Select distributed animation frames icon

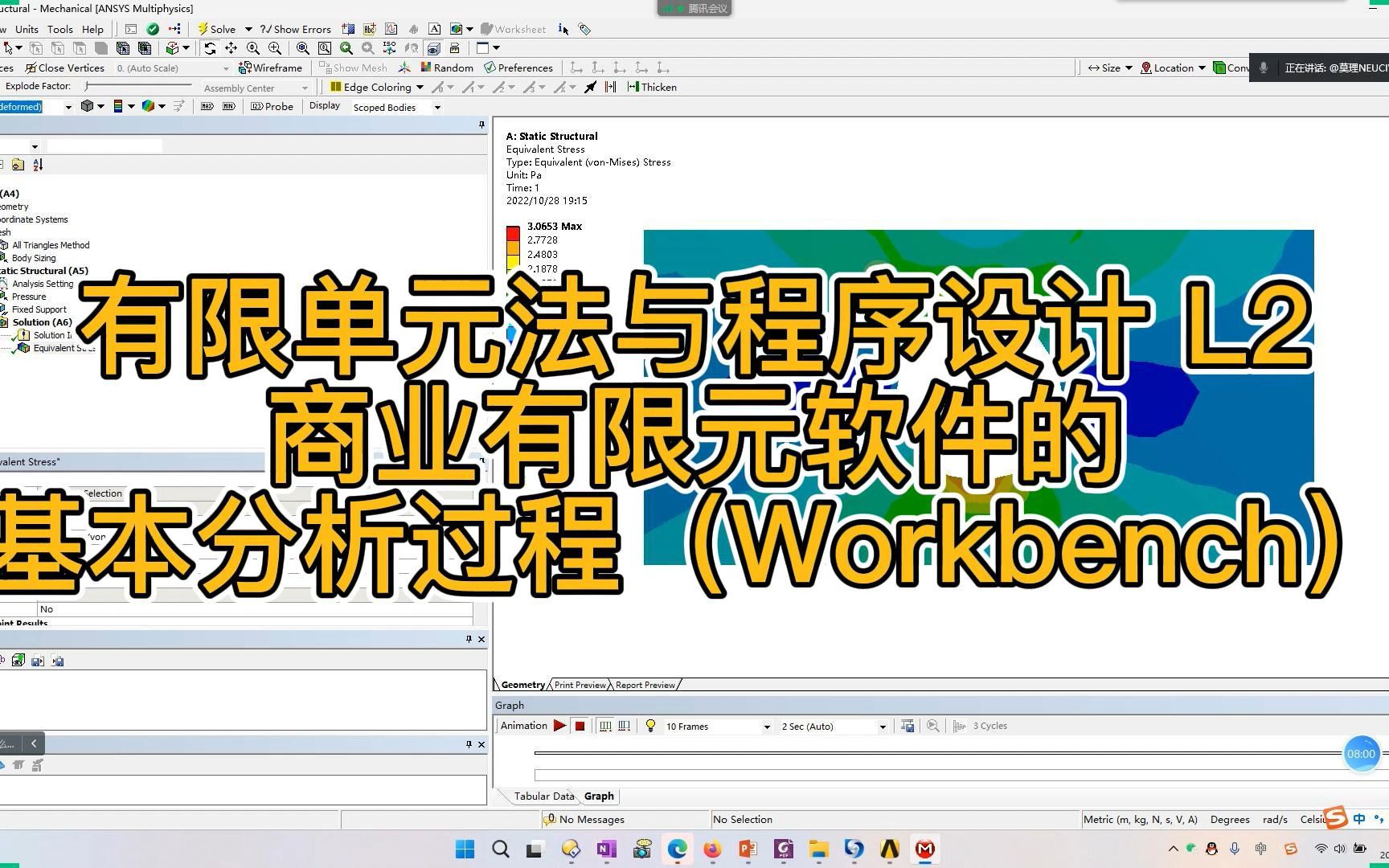click(x=605, y=726)
